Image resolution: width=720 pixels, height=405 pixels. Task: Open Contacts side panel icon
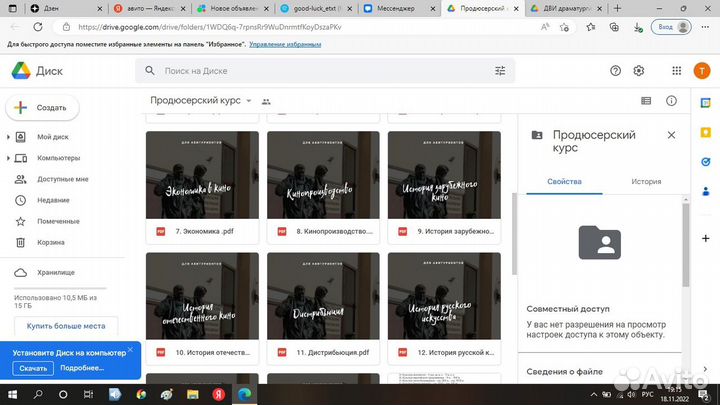pos(706,191)
